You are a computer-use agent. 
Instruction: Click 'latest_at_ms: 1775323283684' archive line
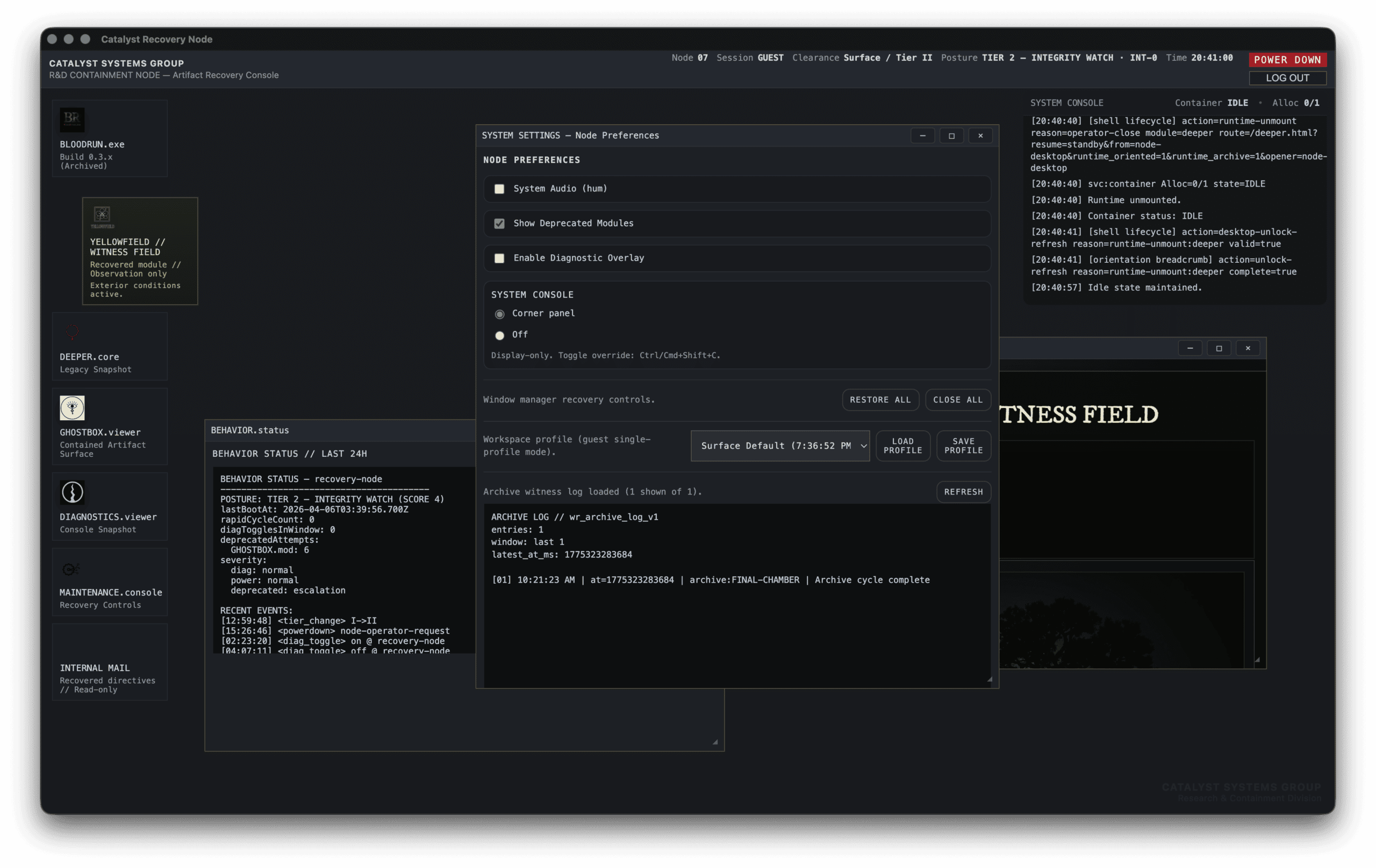(561, 554)
